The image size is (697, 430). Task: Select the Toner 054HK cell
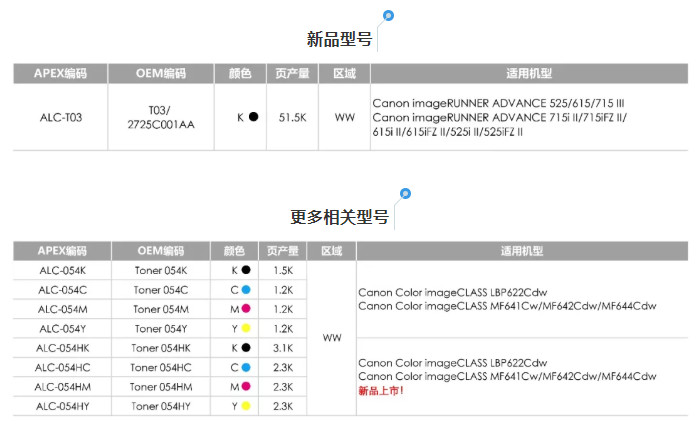(161, 348)
